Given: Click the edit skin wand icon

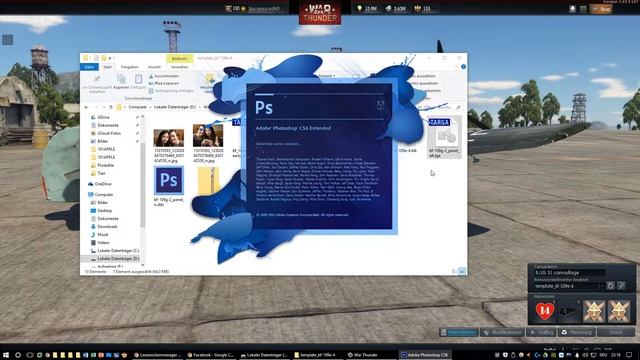Looking at the screenshot, I should 621,285.
